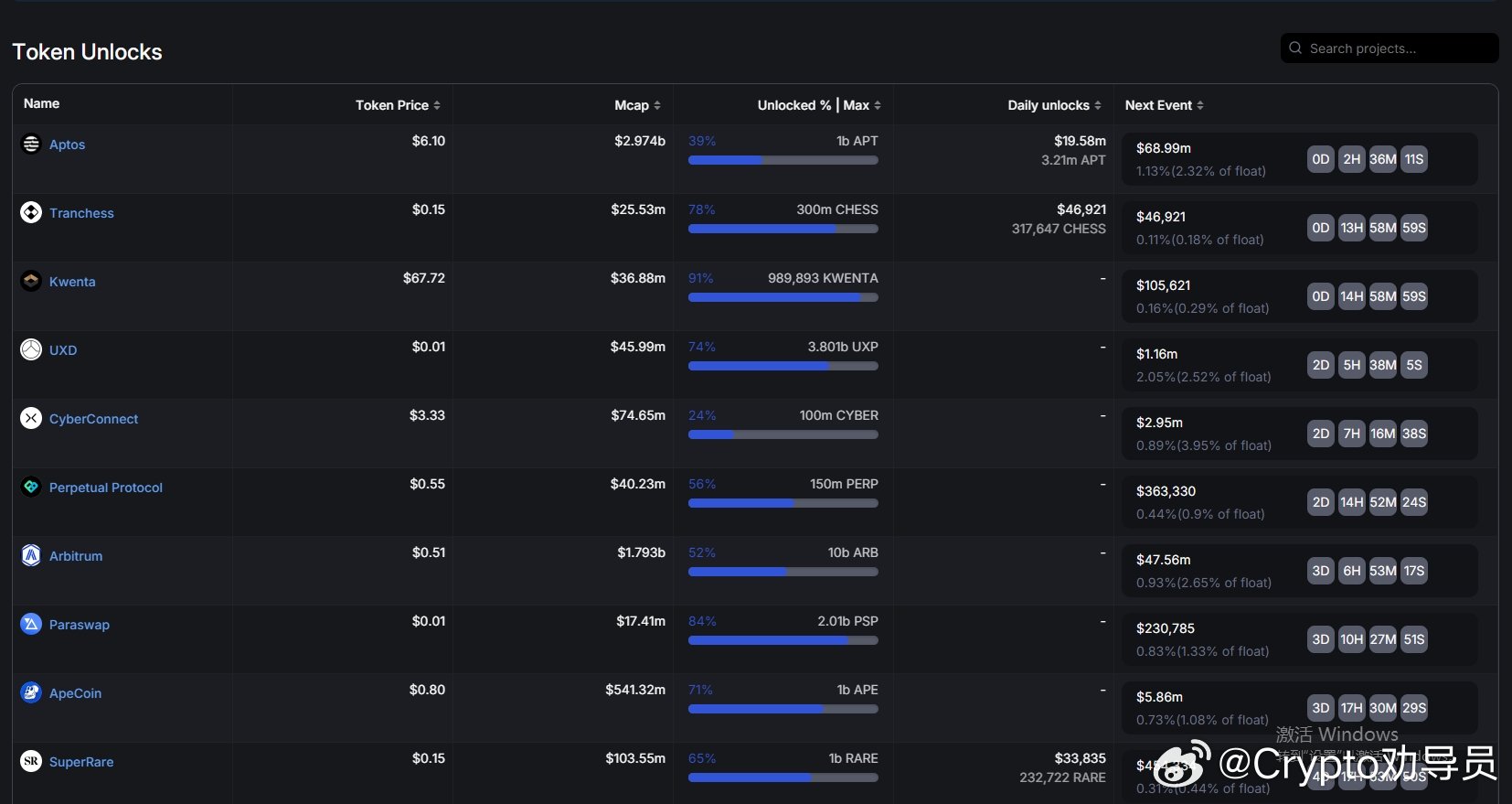Click the ApeCoin token logo icon

pyautogui.click(x=31, y=692)
